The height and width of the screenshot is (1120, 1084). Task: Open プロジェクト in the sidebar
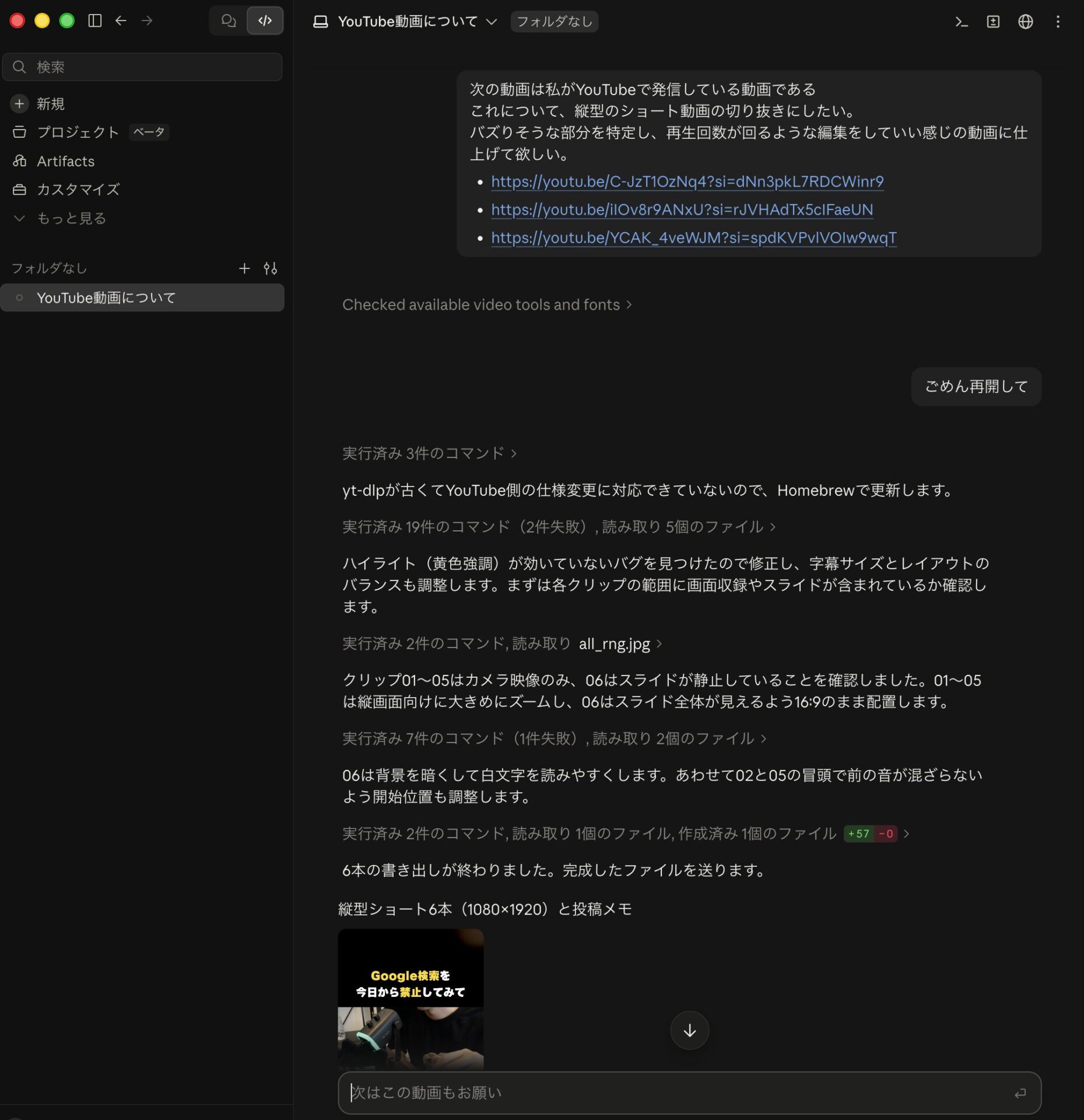tap(78, 132)
